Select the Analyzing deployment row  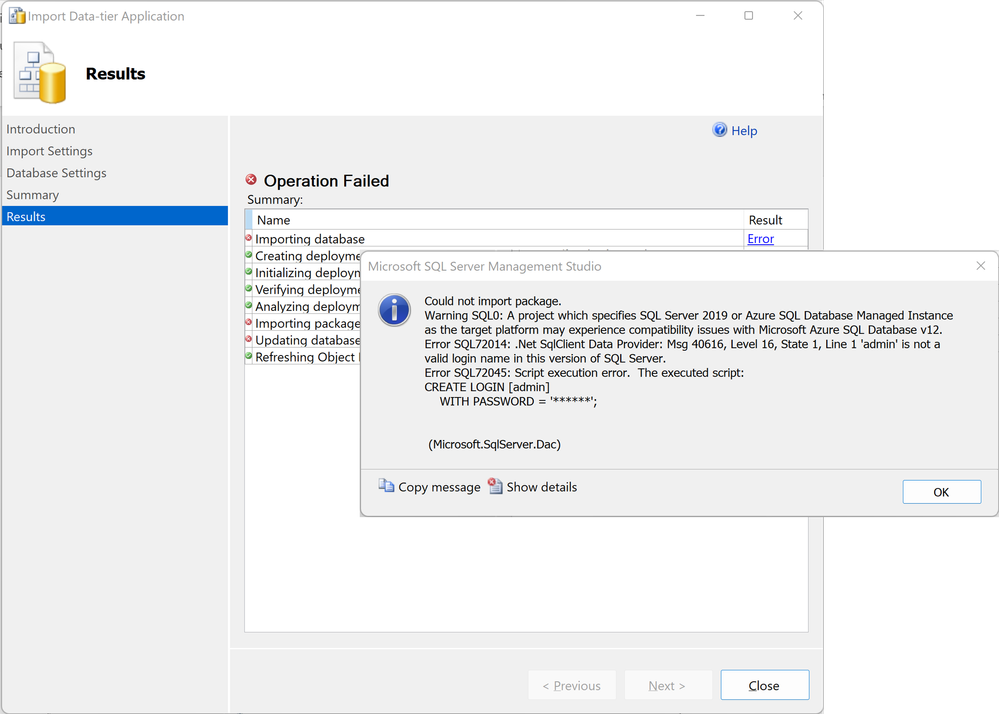click(x=303, y=306)
